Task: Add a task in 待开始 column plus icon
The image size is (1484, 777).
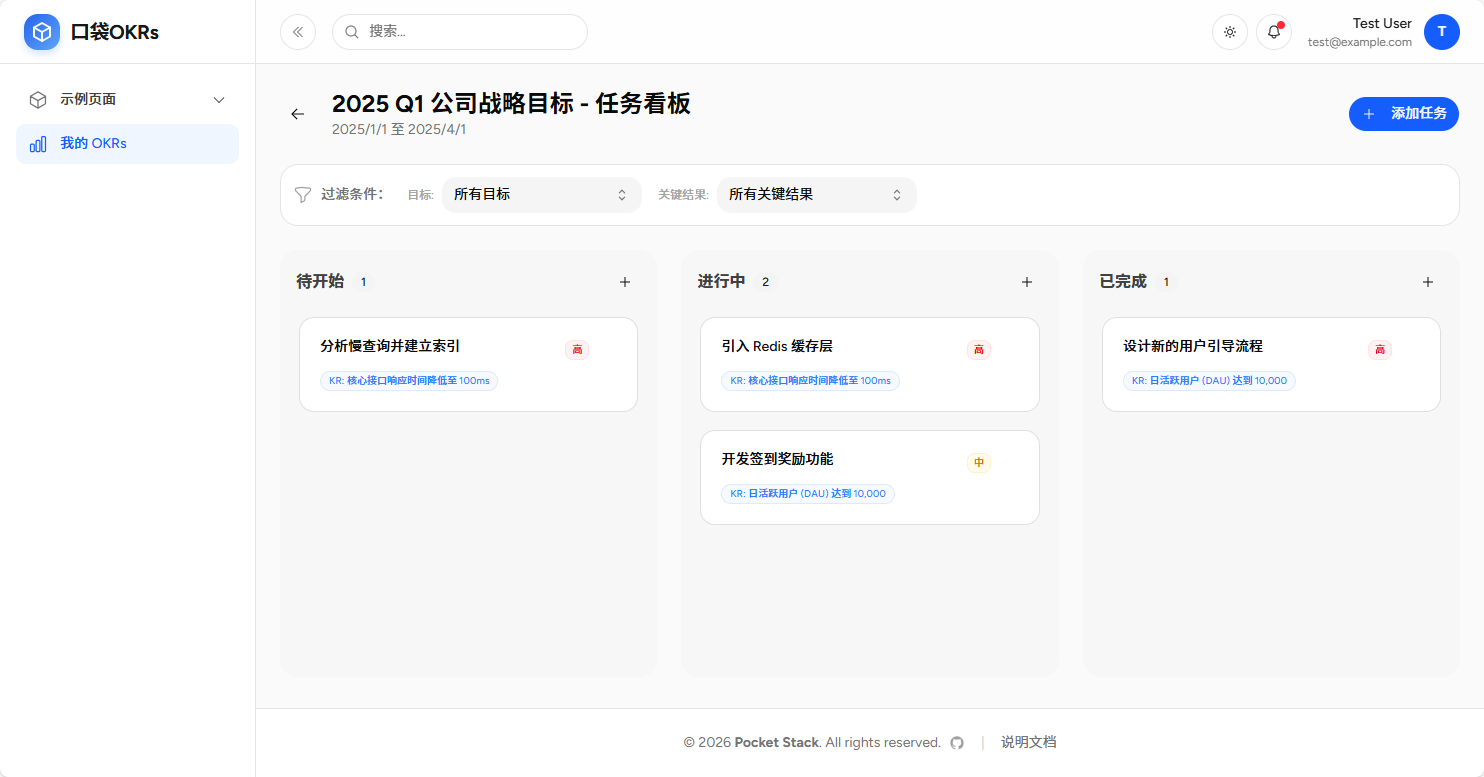Action: pyautogui.click(x=625, y=282)
